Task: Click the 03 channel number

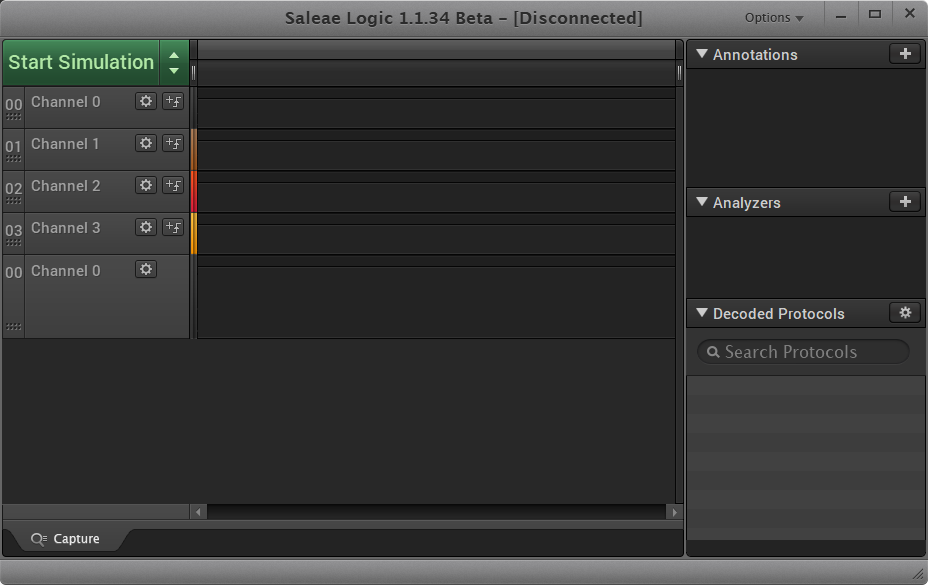Action: pyautogui.click(x=13, y=230)
